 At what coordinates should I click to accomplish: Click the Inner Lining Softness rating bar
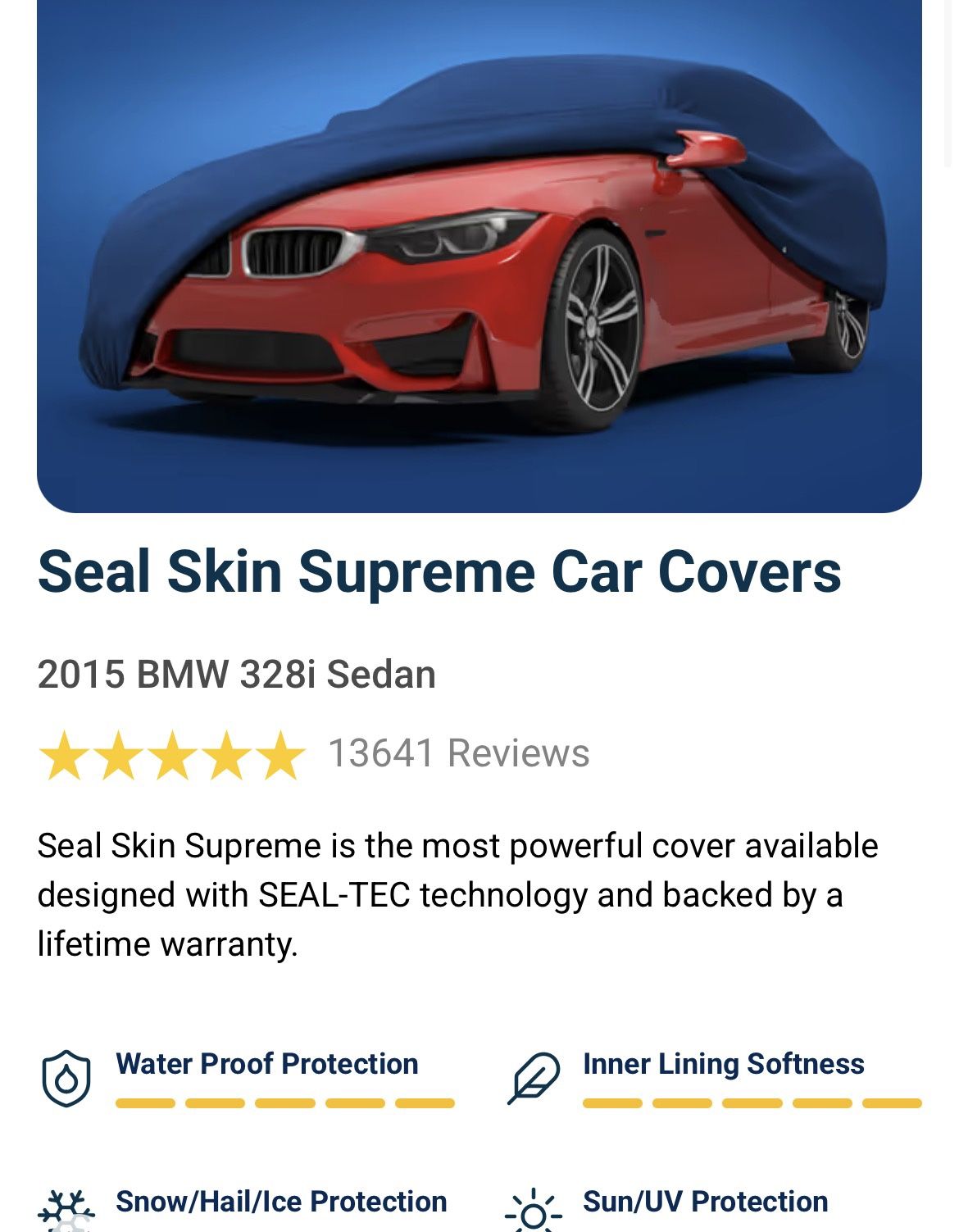coord(752,1103)
